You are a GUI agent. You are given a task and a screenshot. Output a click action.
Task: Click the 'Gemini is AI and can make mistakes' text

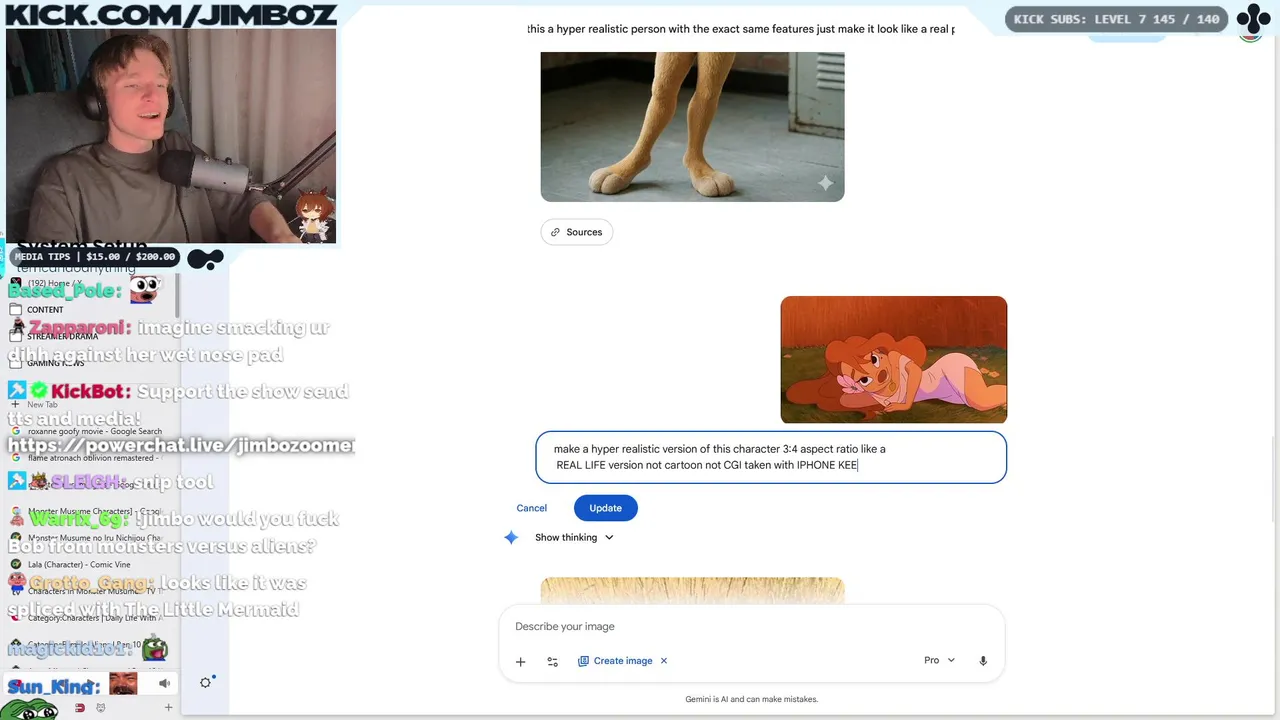[751, 699]
